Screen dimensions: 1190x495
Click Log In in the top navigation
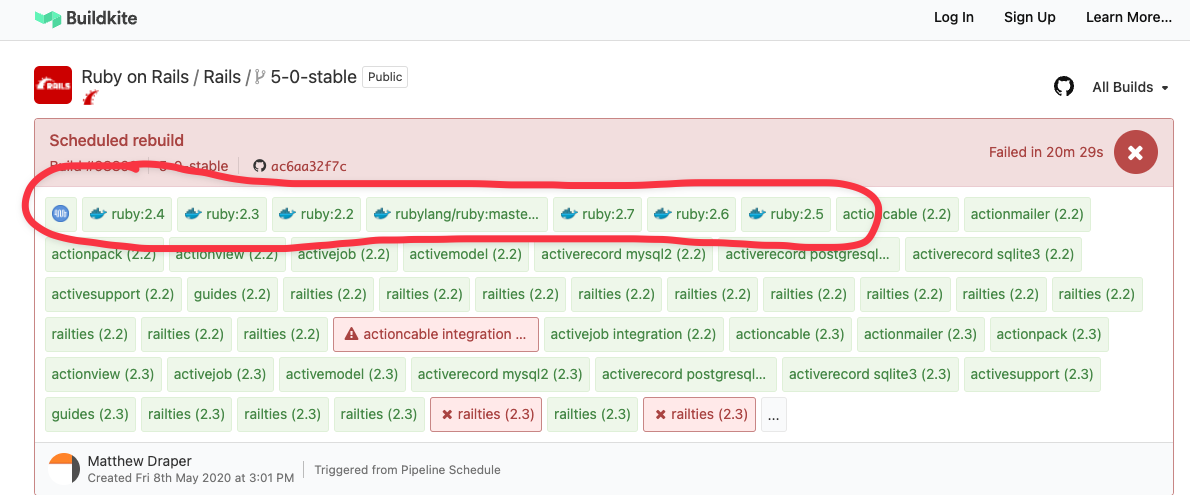[953, 17]
